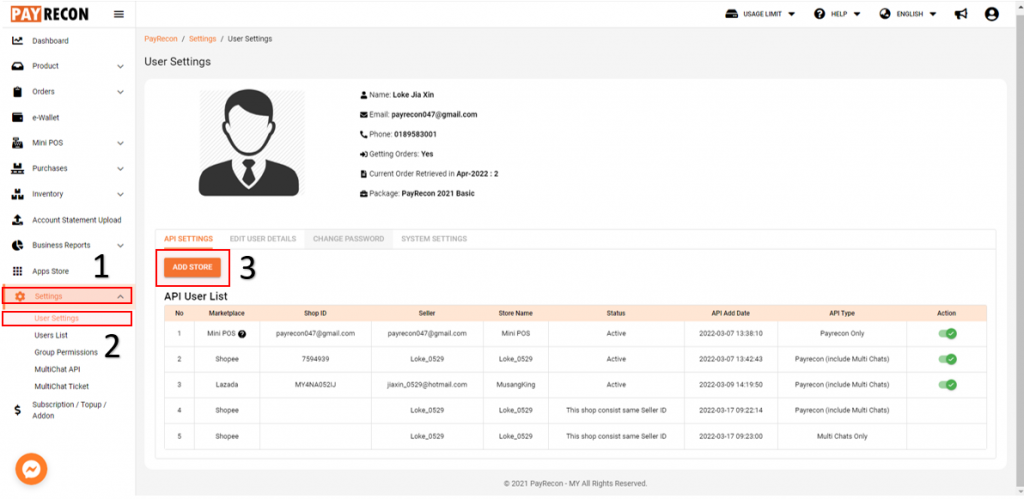Screen dimensions: 1024x499
Task: Click the Mini POS register icon
Action: click(x=18, y=142)
